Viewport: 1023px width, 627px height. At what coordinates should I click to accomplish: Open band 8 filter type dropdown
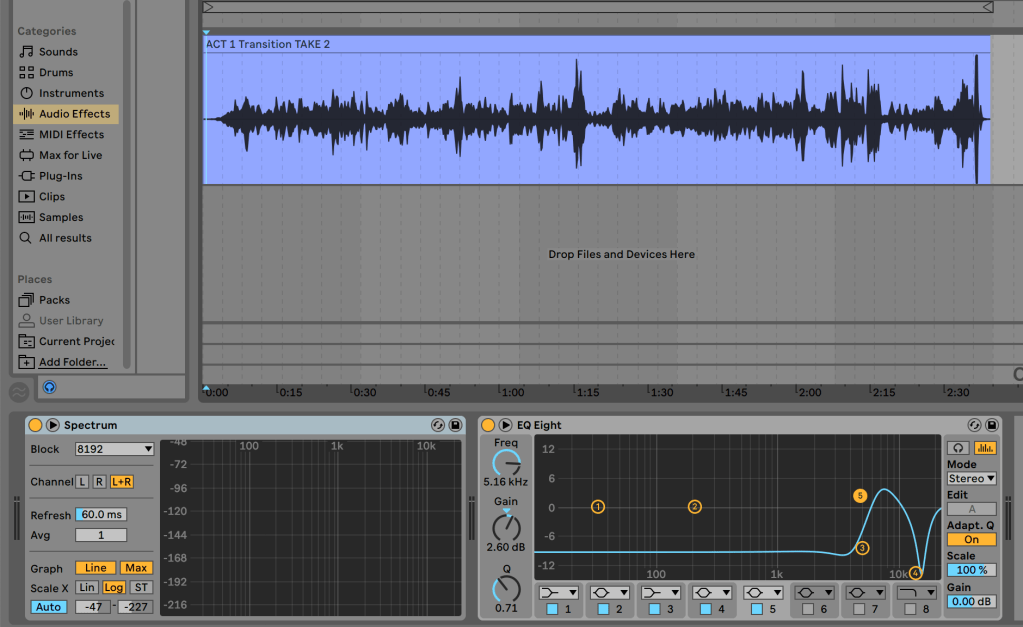click(915, 593)
